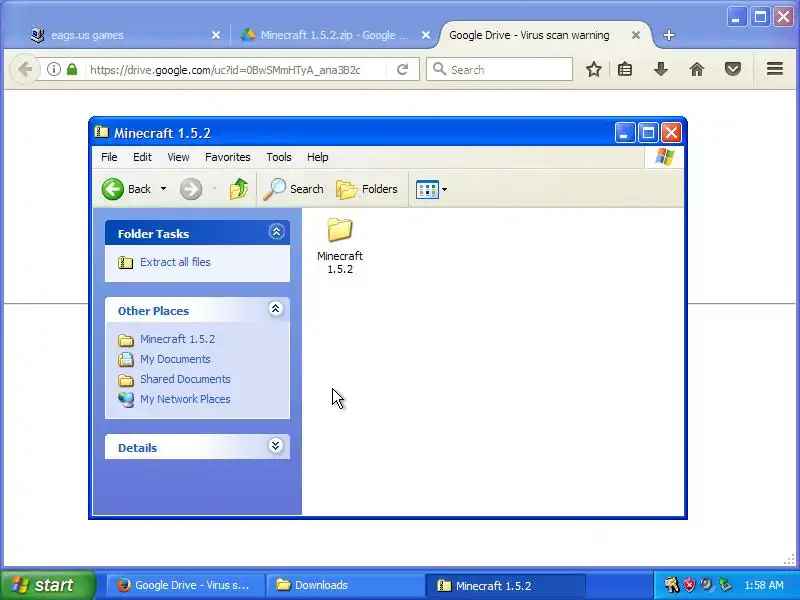
Task: Open the Edit menu
Action: tap(142, 157)
